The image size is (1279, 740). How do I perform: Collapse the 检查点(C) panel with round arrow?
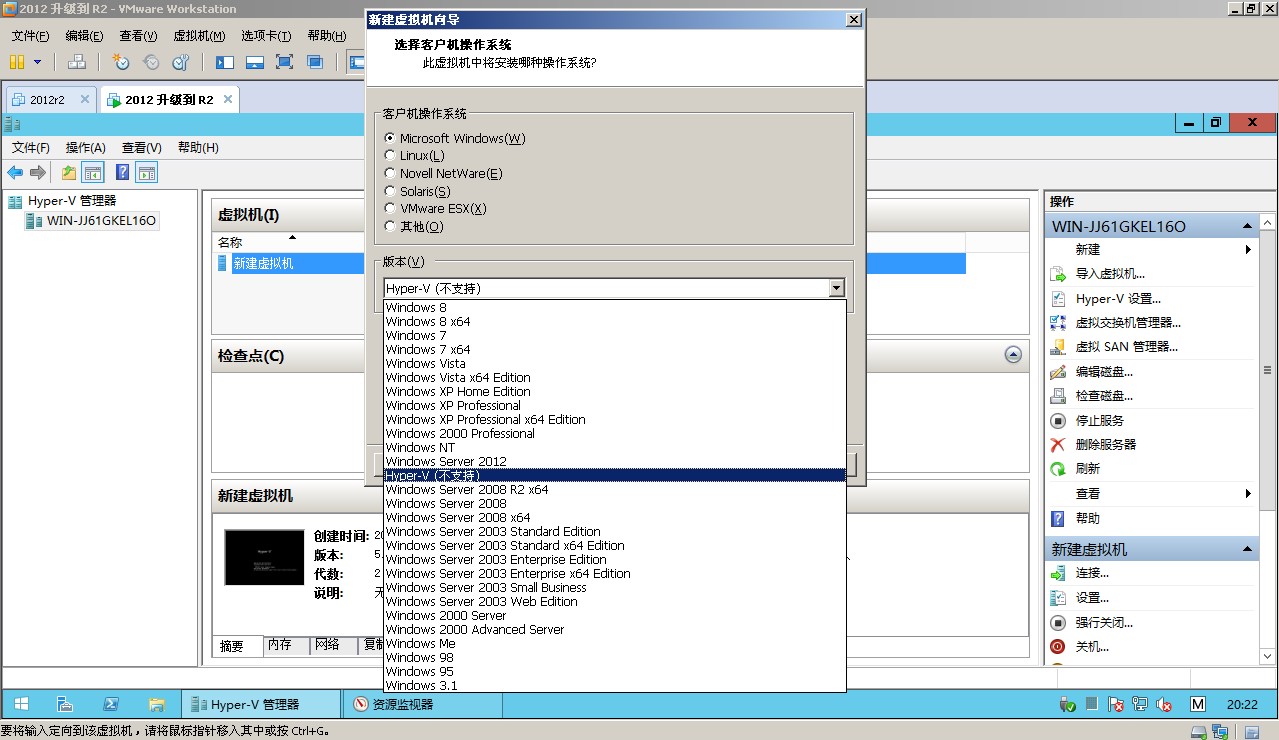pos(1013,355)
